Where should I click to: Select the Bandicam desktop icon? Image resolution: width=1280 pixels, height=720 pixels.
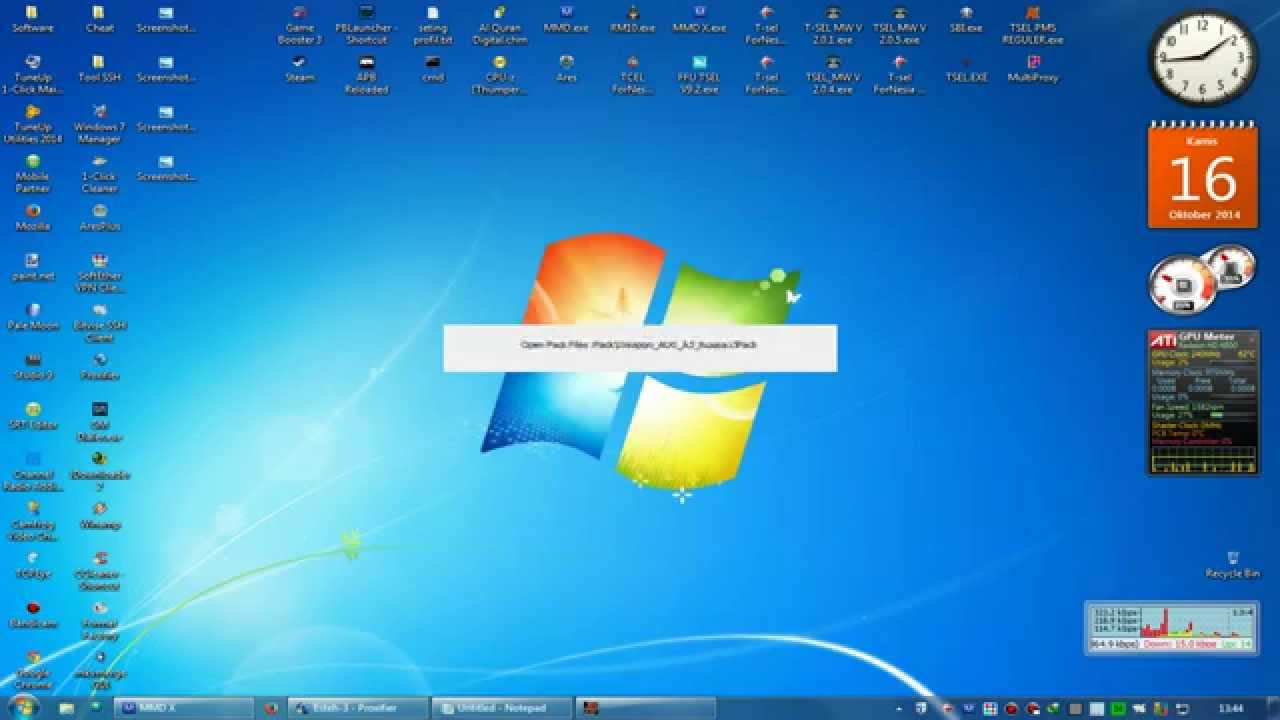(33, 614)
